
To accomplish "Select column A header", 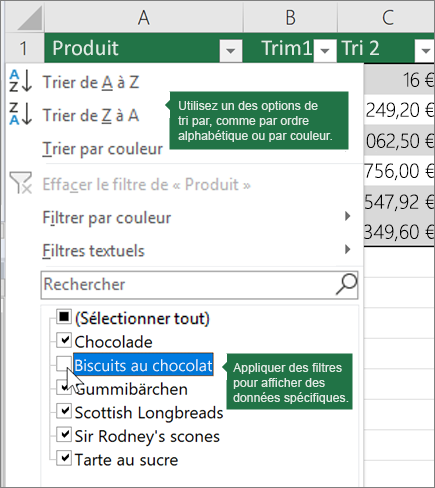I will [144, 17].
